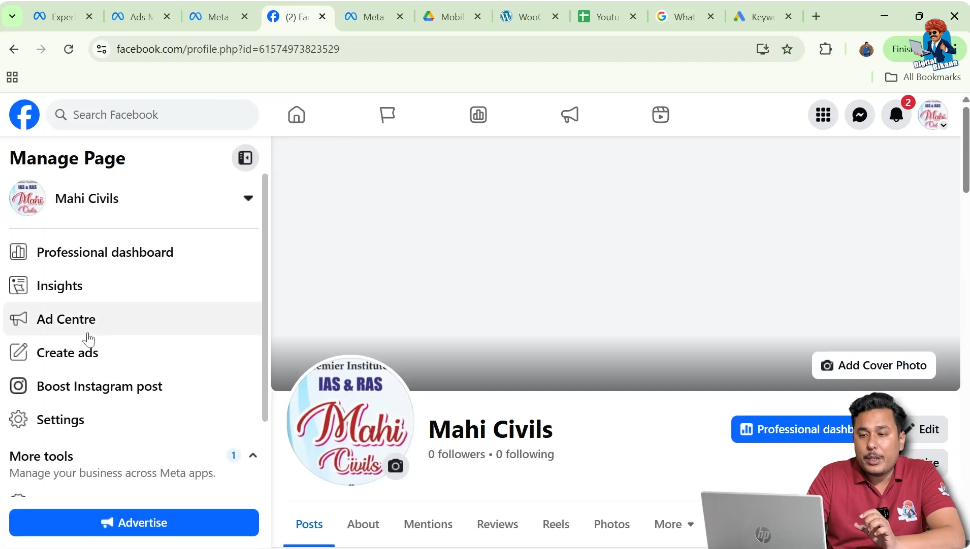Open Settings in Manage Page sidebar
Image resolution: width=970 pixels, height=549 pixels.
tap(132, 420)
